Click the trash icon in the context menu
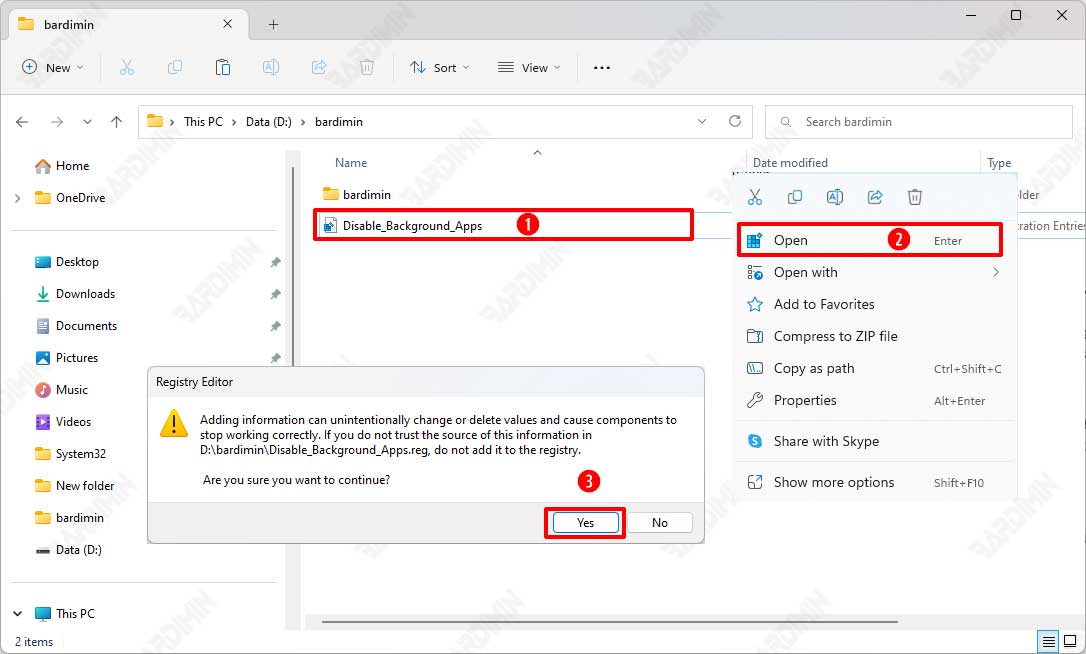This screenshot has width=1086, height=654. 915,197
